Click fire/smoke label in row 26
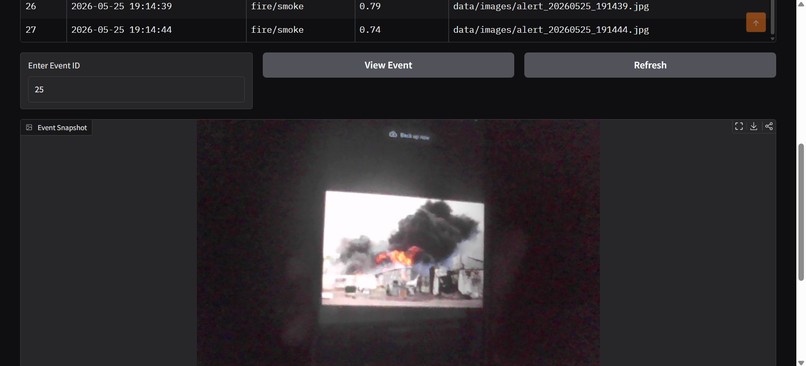806x366 pixels. pos(277,7)
